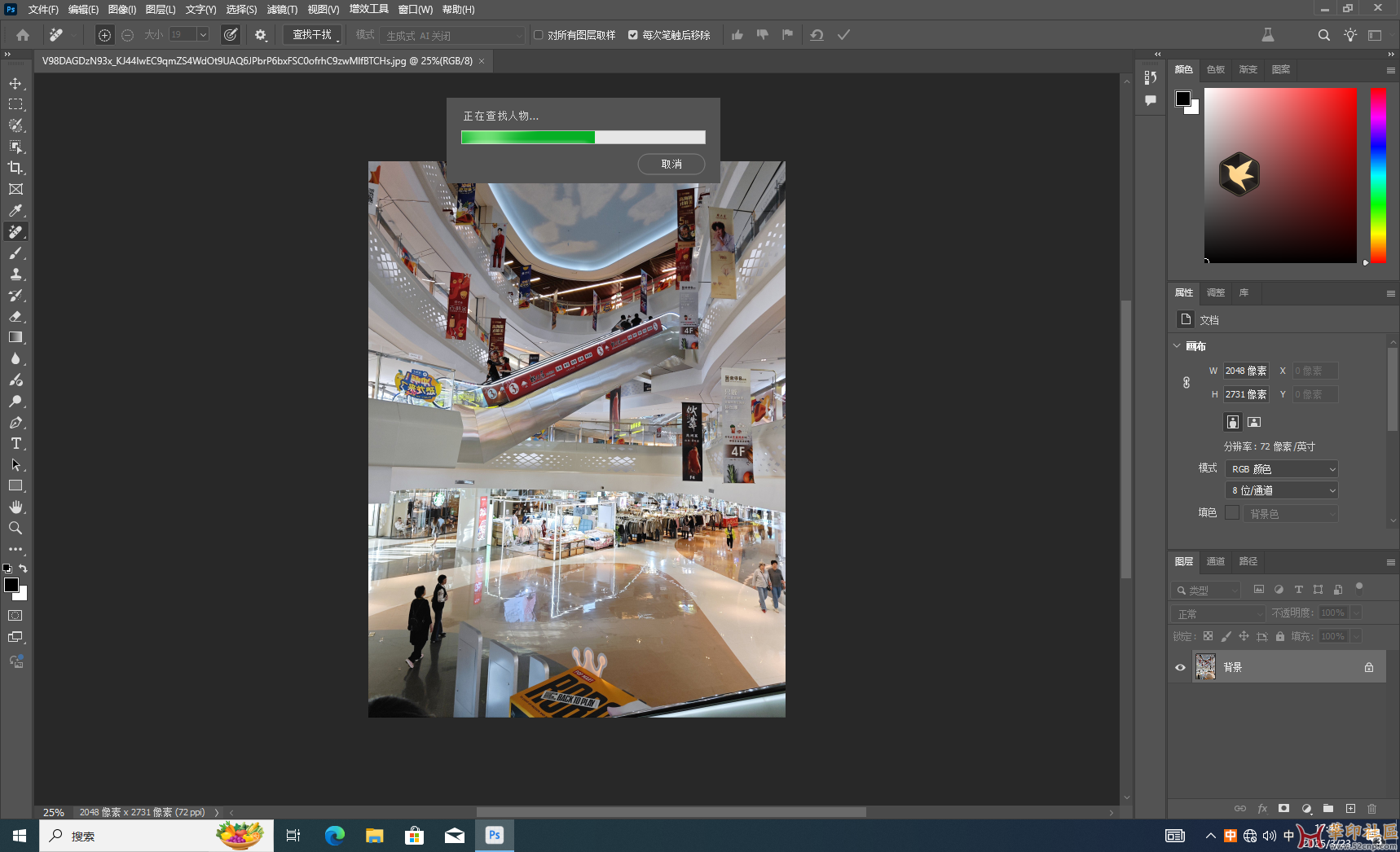
Task: Toggle Sample All Layers checkbox
Action: click(x=538, y=35)
